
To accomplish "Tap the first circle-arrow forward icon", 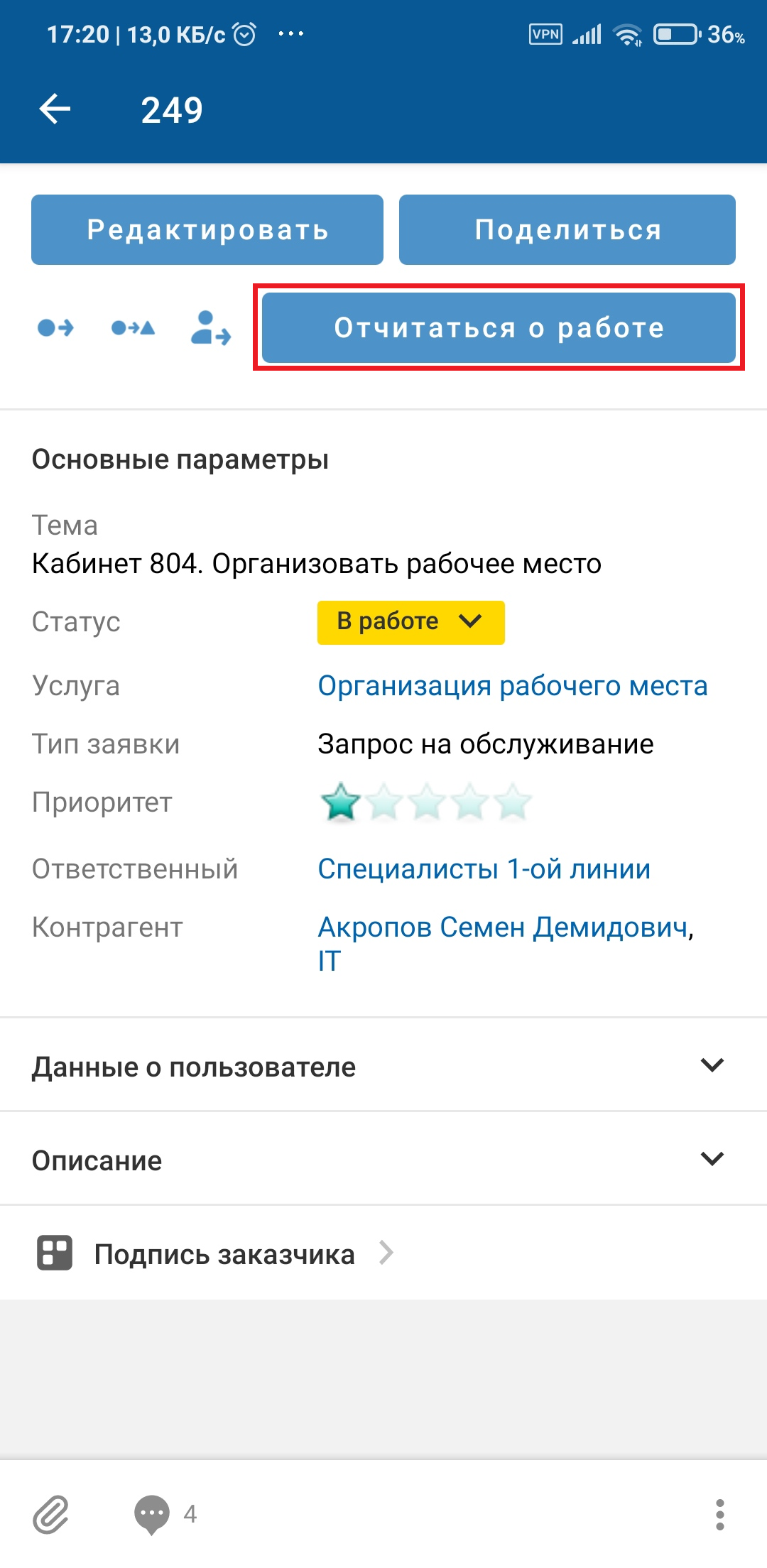I will click(x=55, y=327).
